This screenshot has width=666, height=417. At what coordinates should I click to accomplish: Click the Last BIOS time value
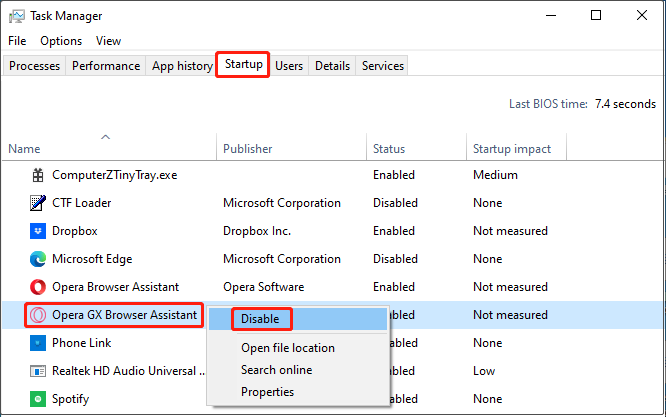tap(625, 104)
